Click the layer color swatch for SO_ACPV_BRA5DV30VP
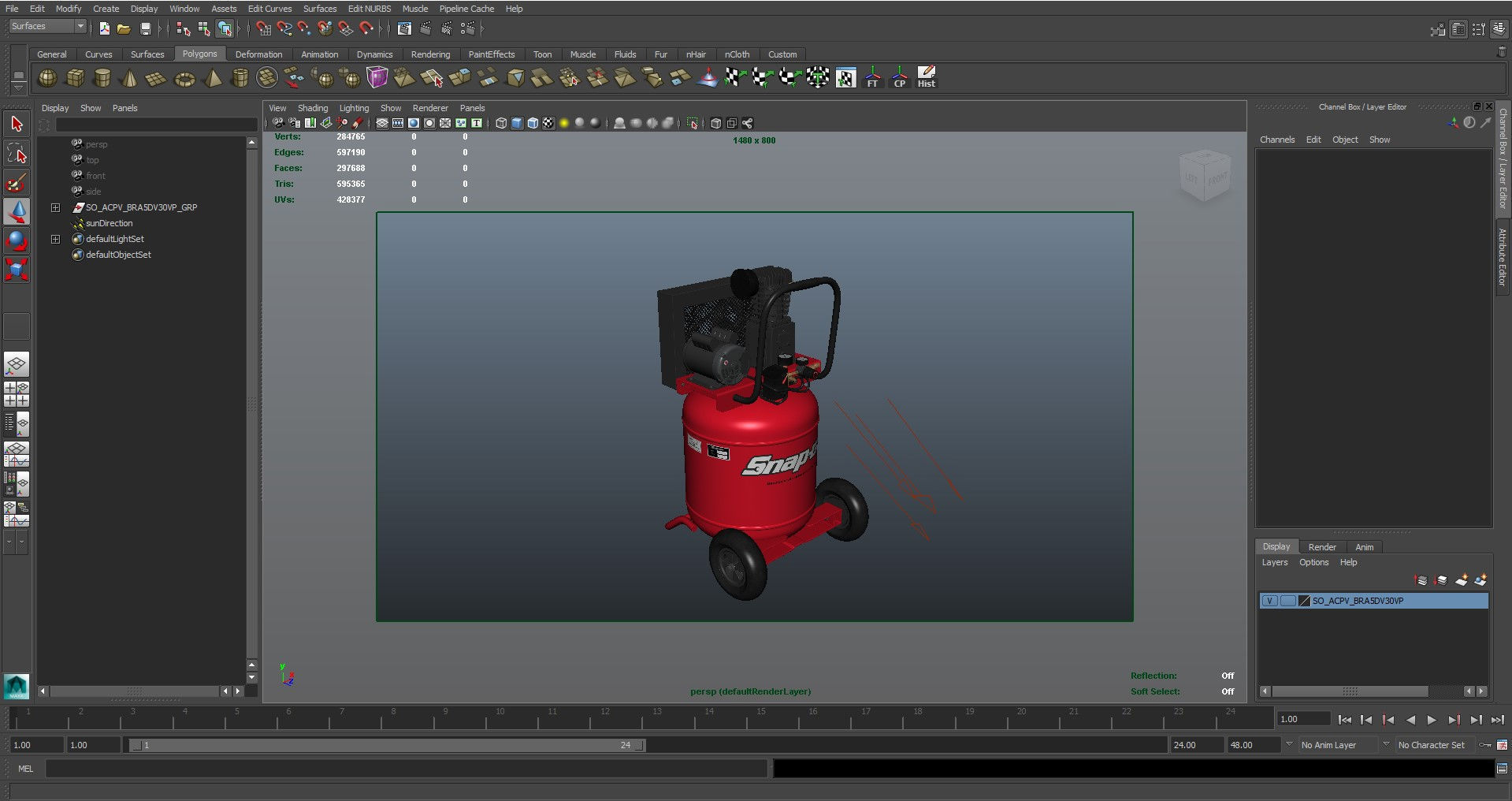Viewport: 1512px width, 801px height. [x=1304, y=601]
